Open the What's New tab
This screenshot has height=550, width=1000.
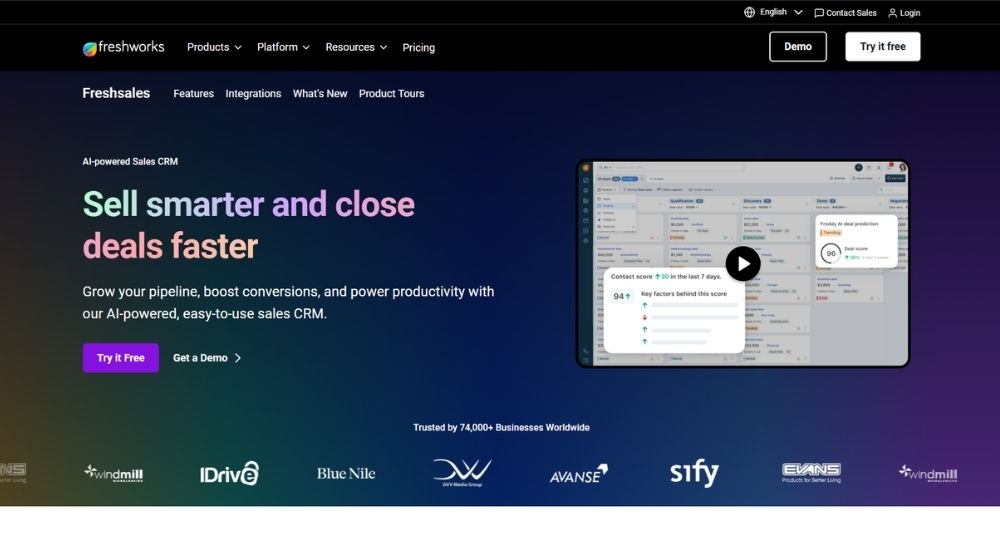(x=320, y=94)
